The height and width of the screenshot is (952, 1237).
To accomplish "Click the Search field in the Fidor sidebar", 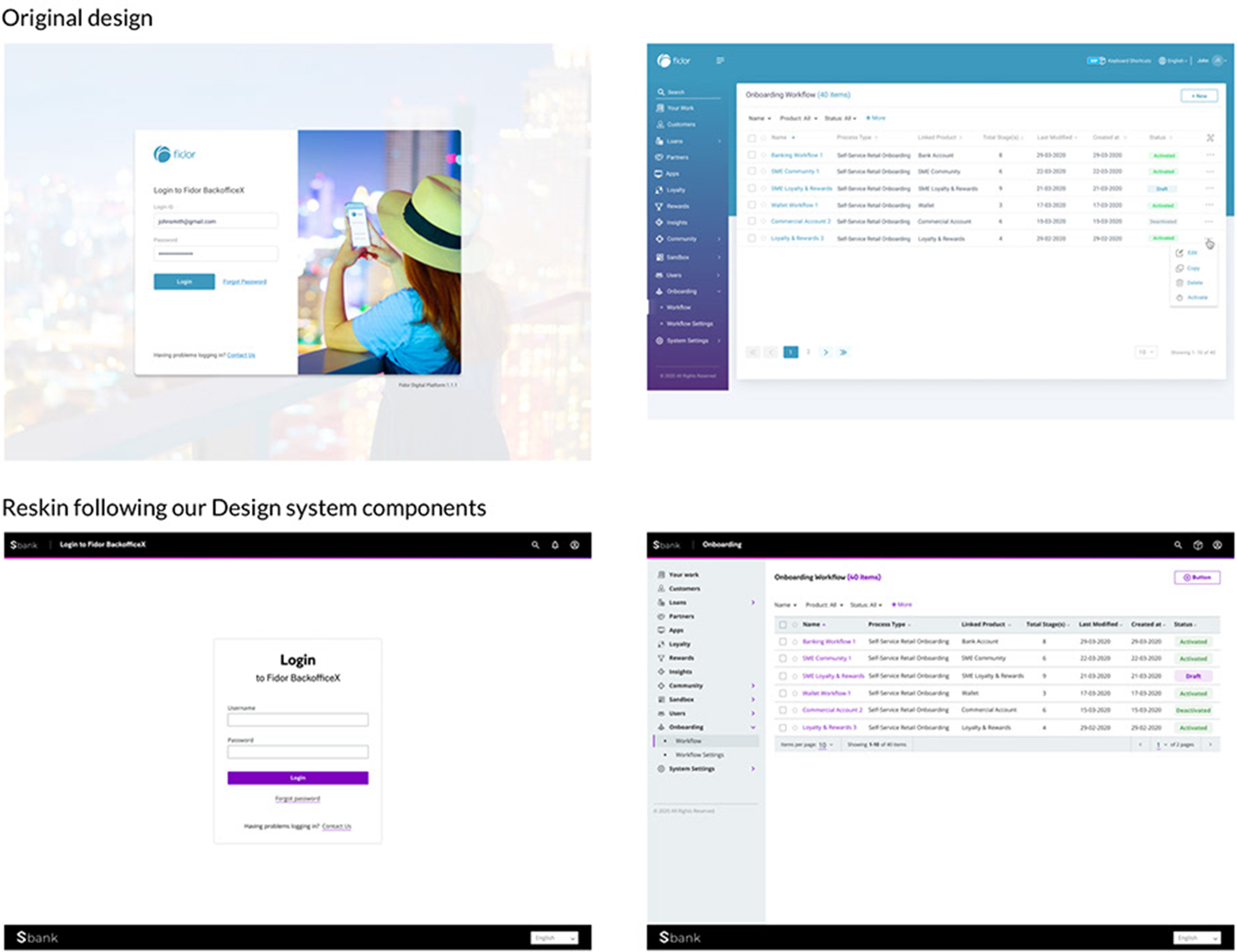I will point(689,92).
